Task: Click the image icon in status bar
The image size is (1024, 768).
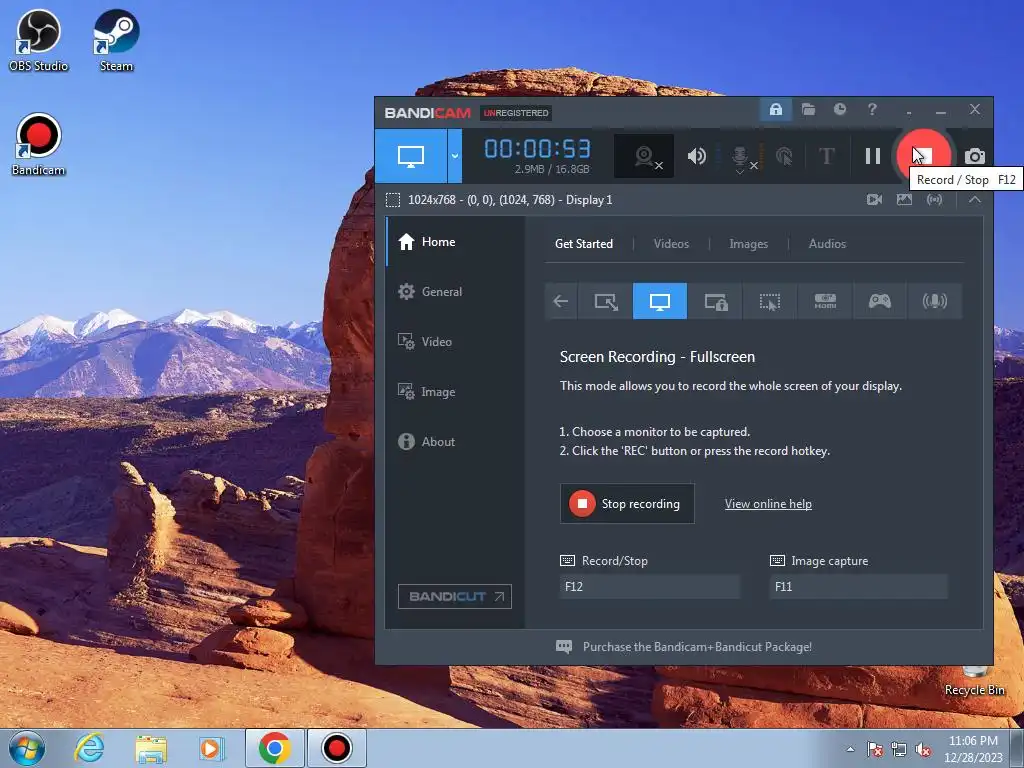Action: click(904, 200)
